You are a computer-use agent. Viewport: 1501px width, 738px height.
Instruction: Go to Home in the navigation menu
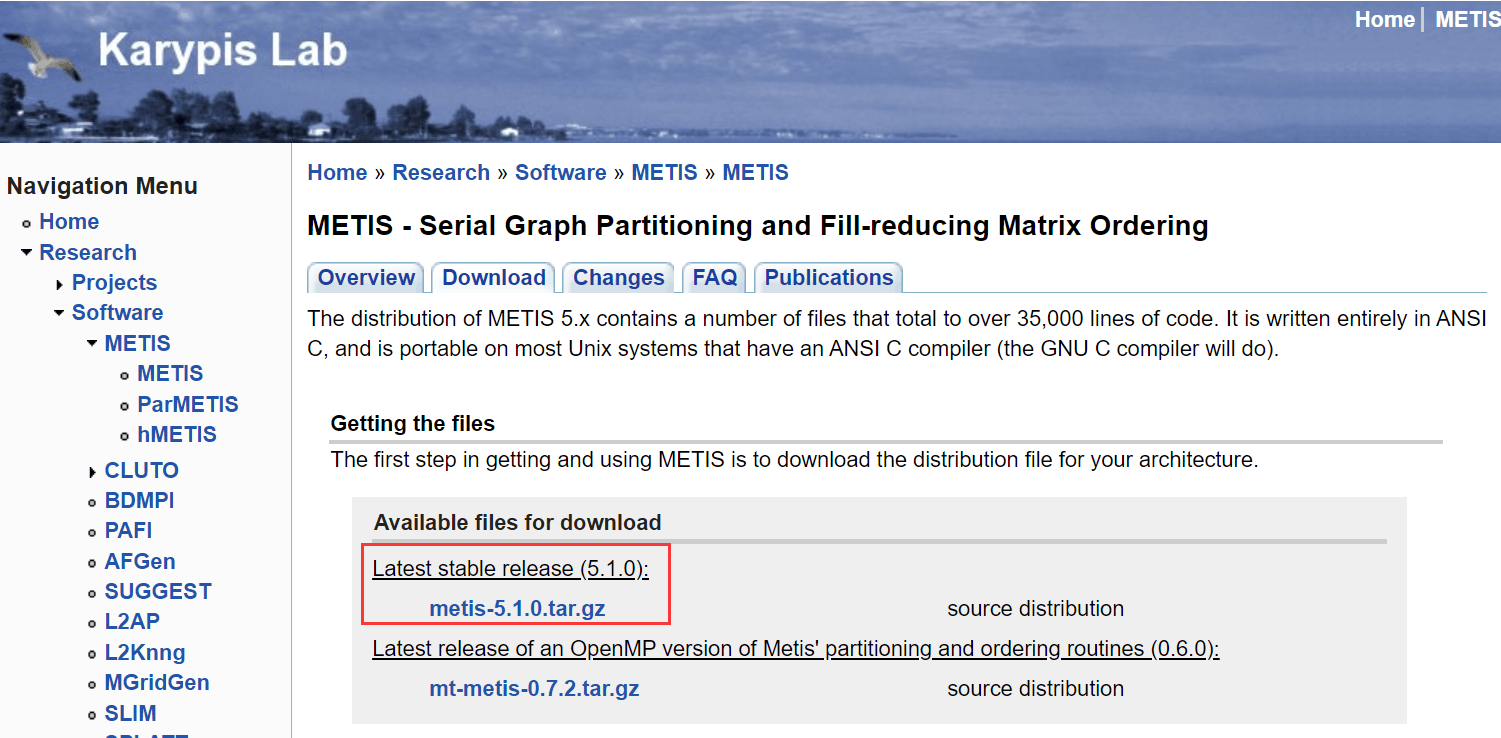pos(69,221)
